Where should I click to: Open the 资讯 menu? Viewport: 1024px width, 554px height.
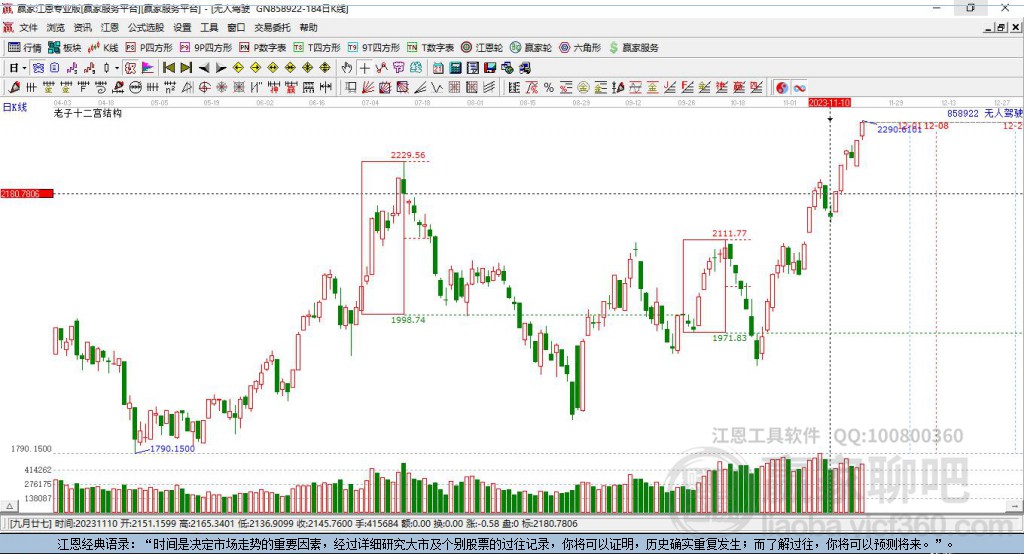click(x=82, y=27)
